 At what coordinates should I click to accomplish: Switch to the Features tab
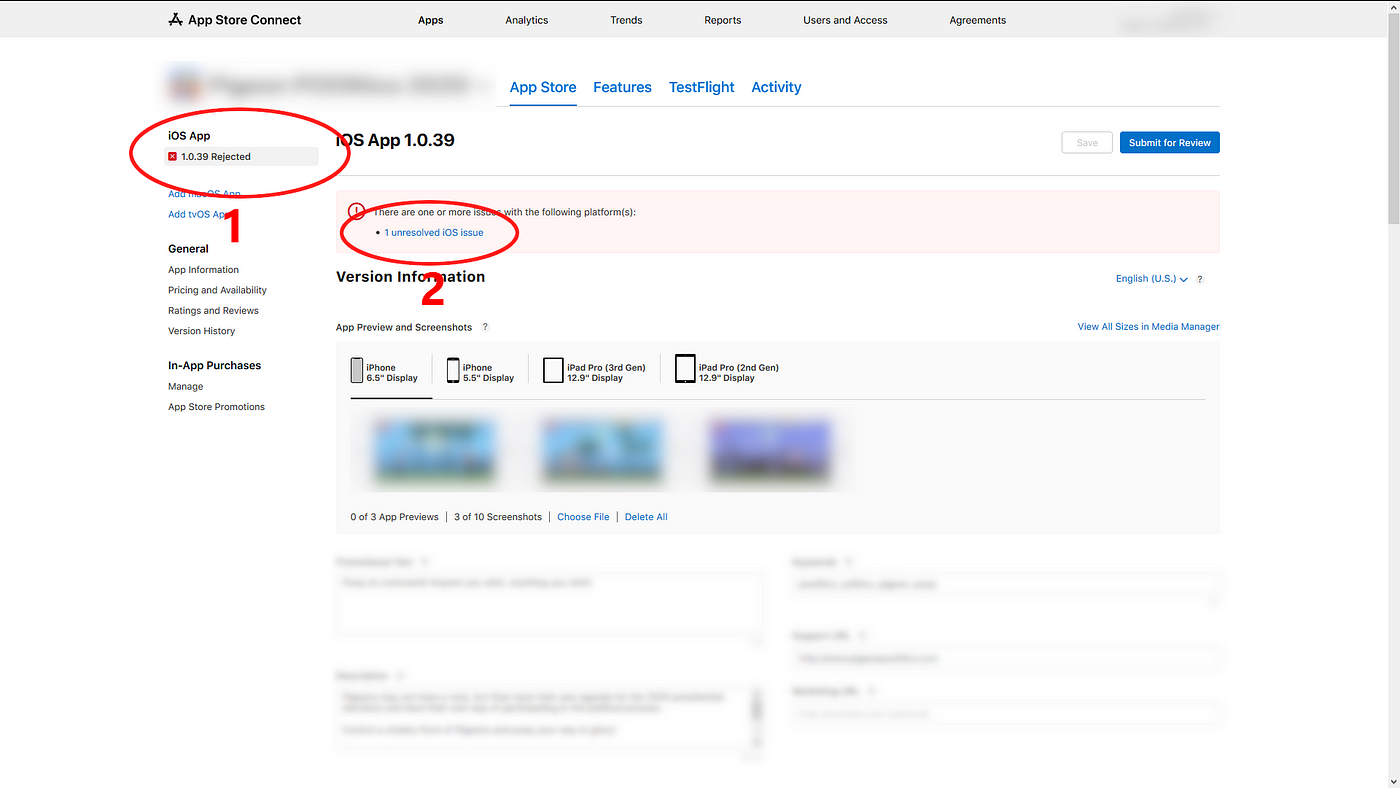(622, 87)
